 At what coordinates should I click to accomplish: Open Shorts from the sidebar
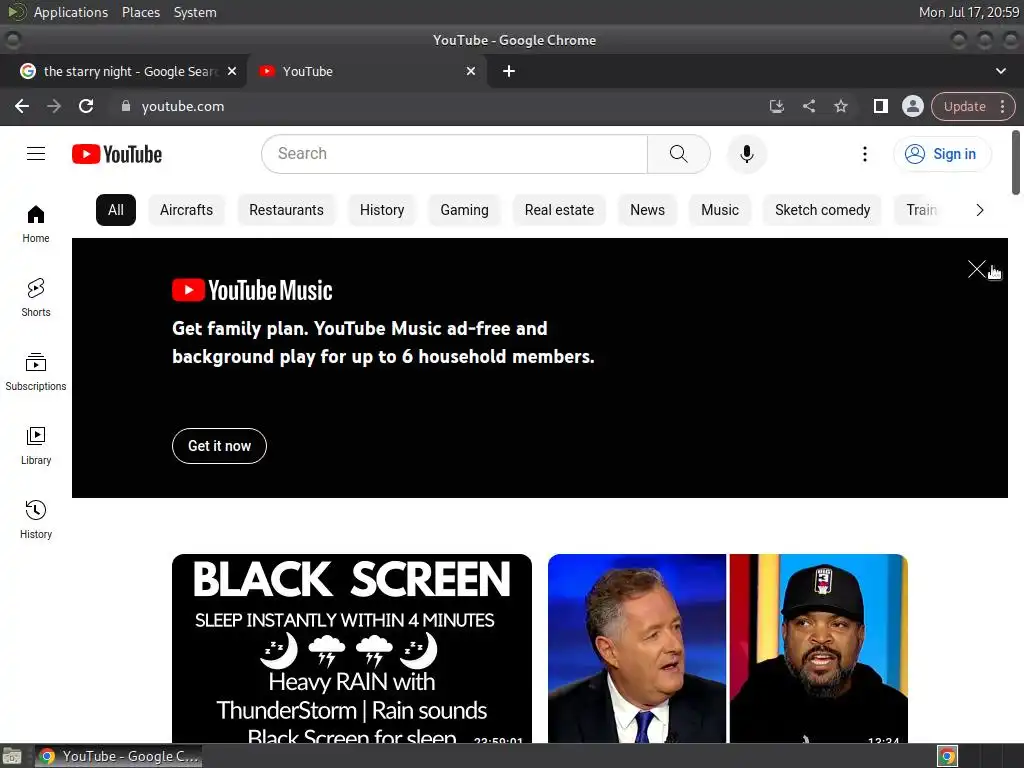click(36, 298)
